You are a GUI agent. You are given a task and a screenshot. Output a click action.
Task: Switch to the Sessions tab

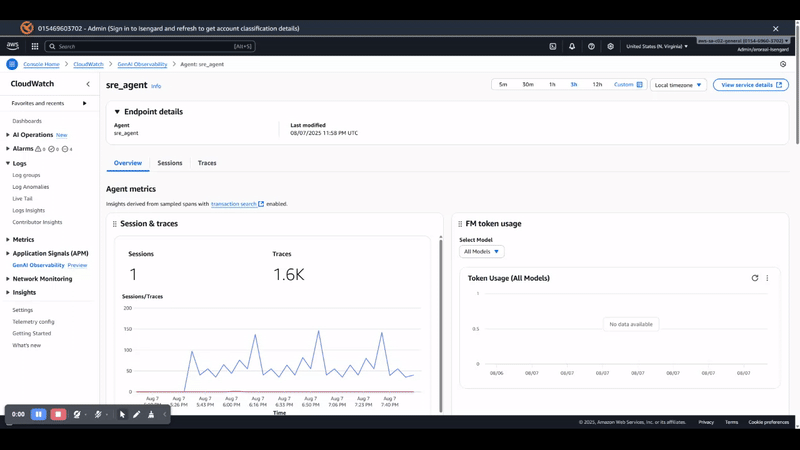170,163
